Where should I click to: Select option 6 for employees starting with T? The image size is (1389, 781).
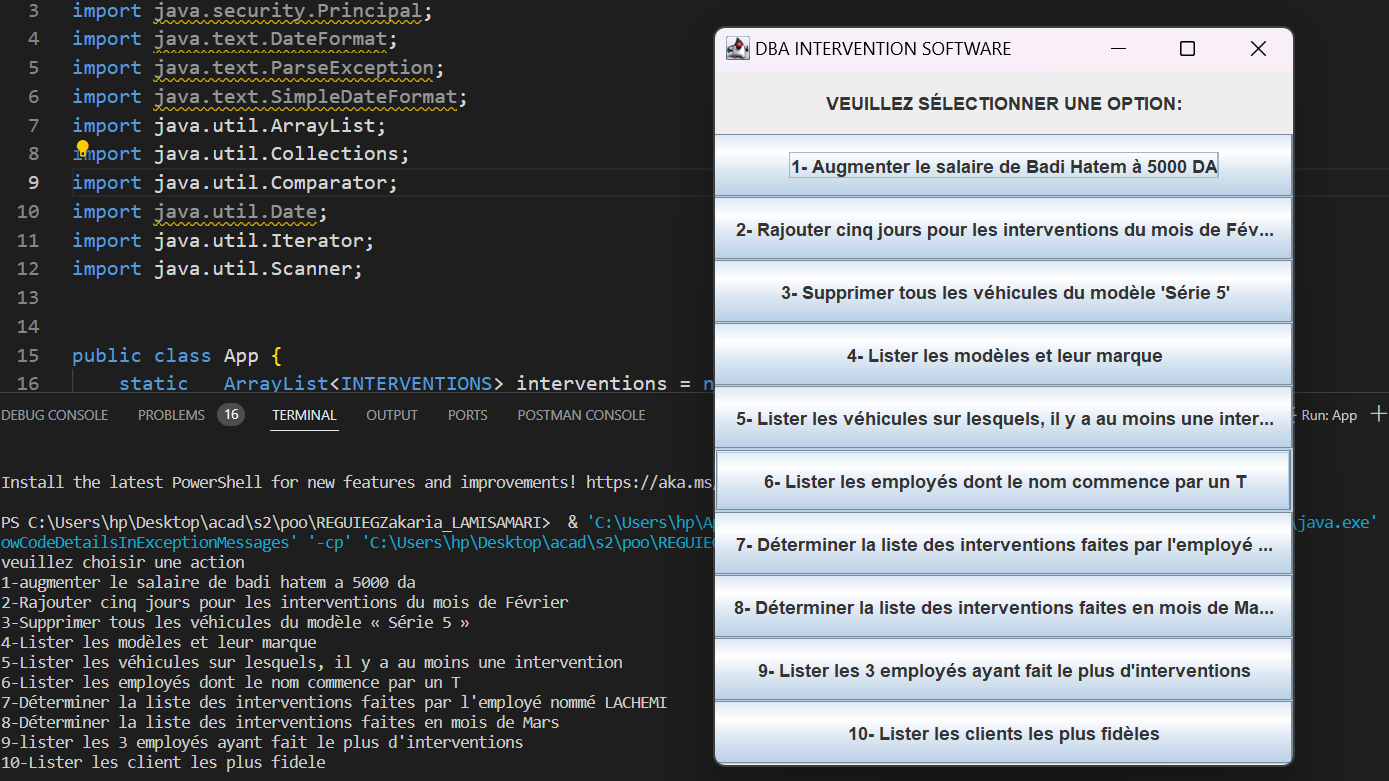click(x=1003, y=481)
